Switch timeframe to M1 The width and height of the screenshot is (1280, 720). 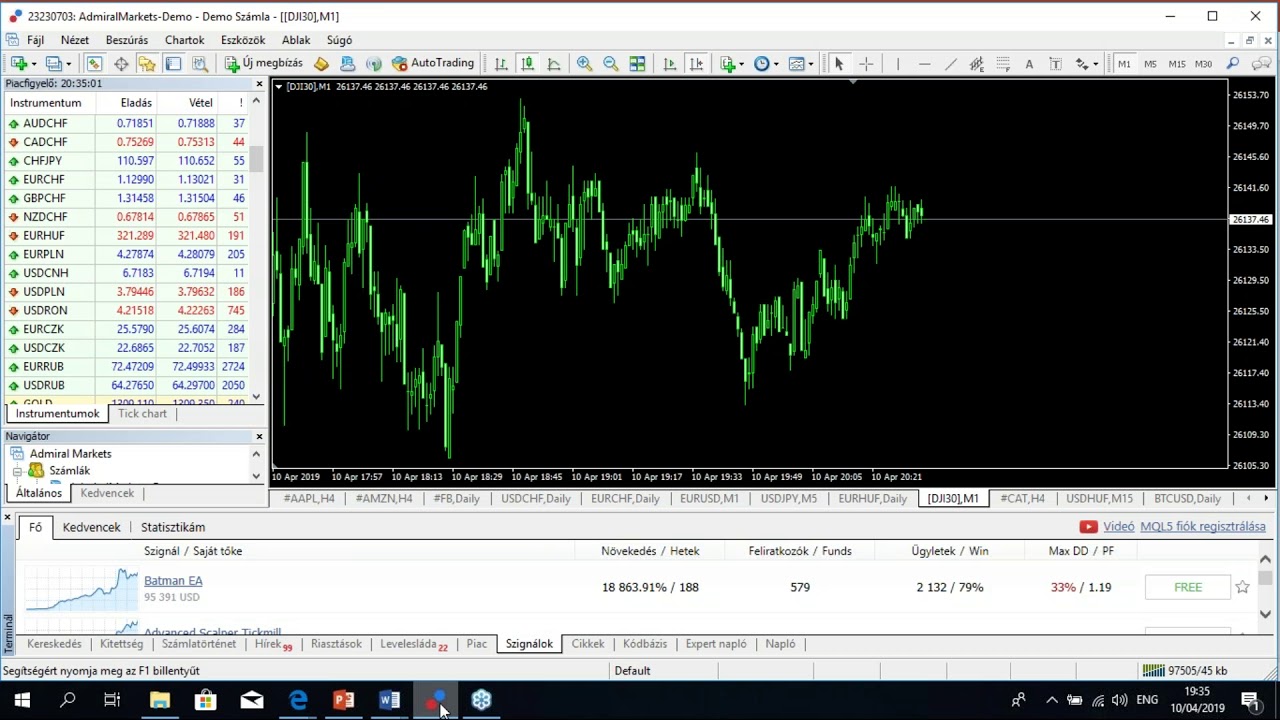tap(1124, 64)
